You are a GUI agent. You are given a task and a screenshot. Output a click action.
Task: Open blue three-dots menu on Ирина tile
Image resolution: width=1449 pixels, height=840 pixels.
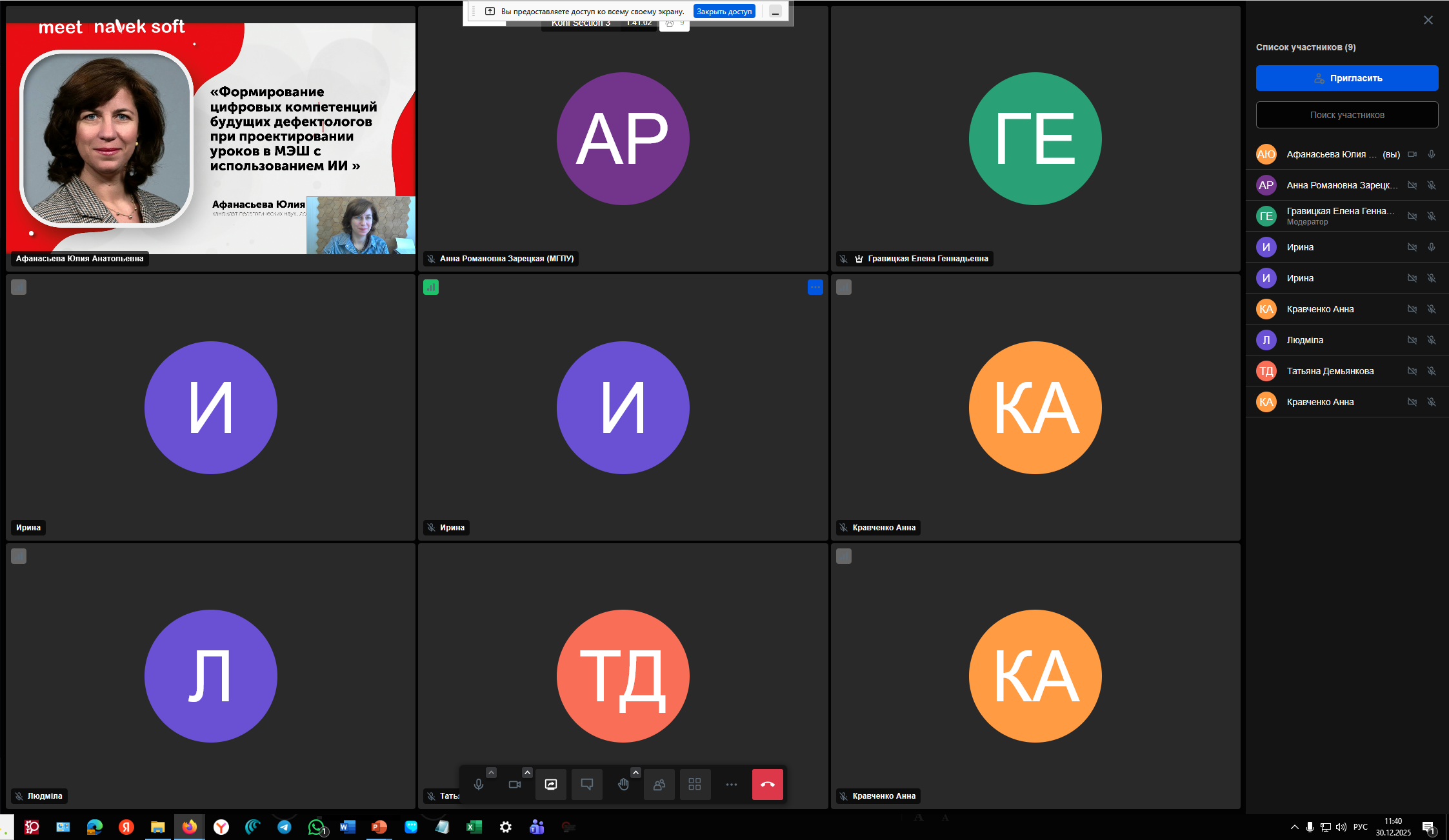tap(815, 287)
